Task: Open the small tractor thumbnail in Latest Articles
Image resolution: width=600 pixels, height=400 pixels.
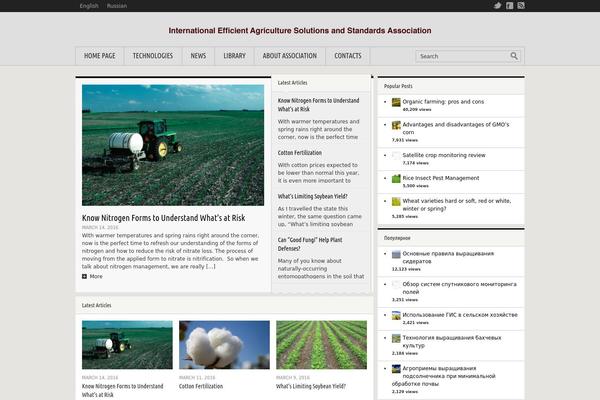Action: pos(127,345)
